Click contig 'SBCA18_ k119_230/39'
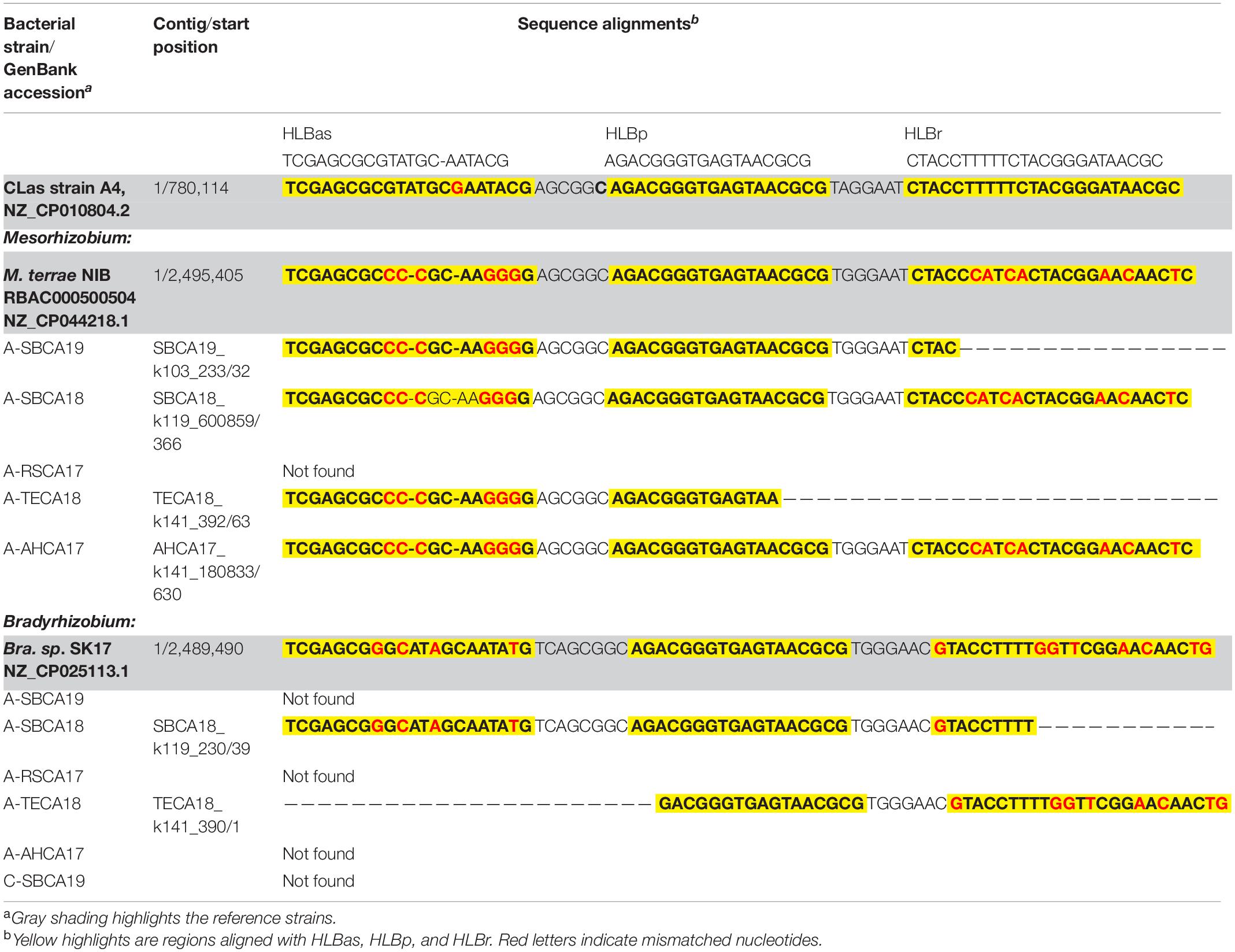This screenshot has width=1235, height=952. click(201, 737)
